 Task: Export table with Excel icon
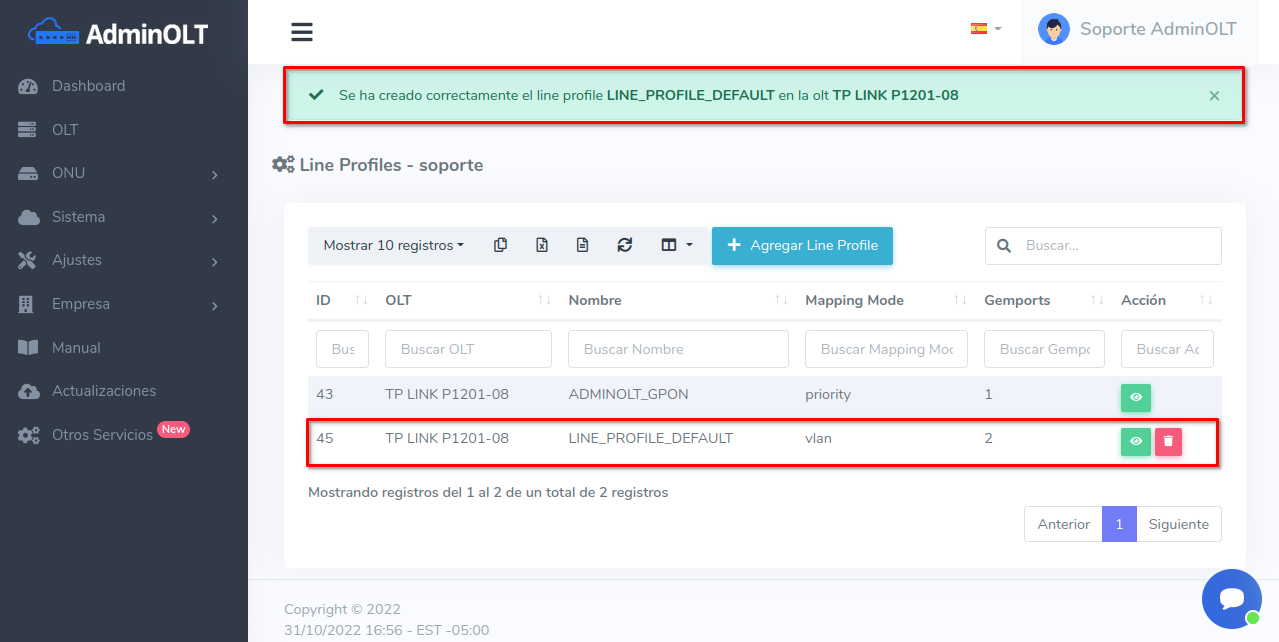(x=542, y=245)
